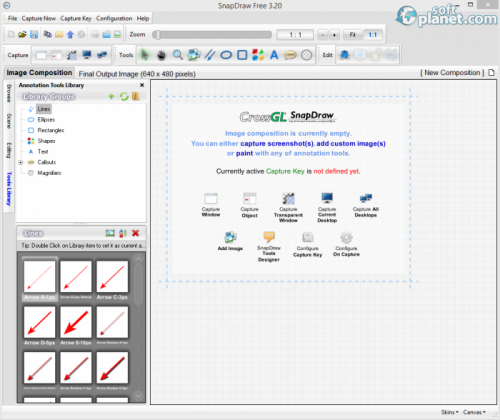Click the 1 : 1 zoom value field
The height and width of the screenshot is (420, 500).
(295, 35)
